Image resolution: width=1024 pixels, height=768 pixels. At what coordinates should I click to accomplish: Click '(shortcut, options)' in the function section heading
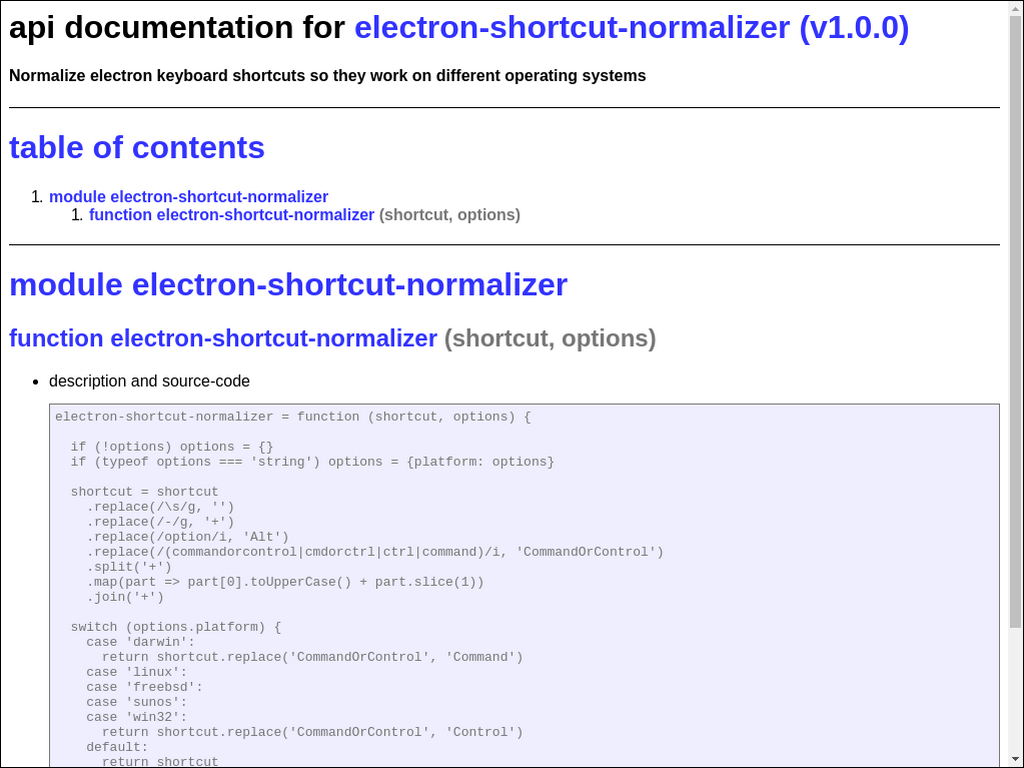coord(549,339)
